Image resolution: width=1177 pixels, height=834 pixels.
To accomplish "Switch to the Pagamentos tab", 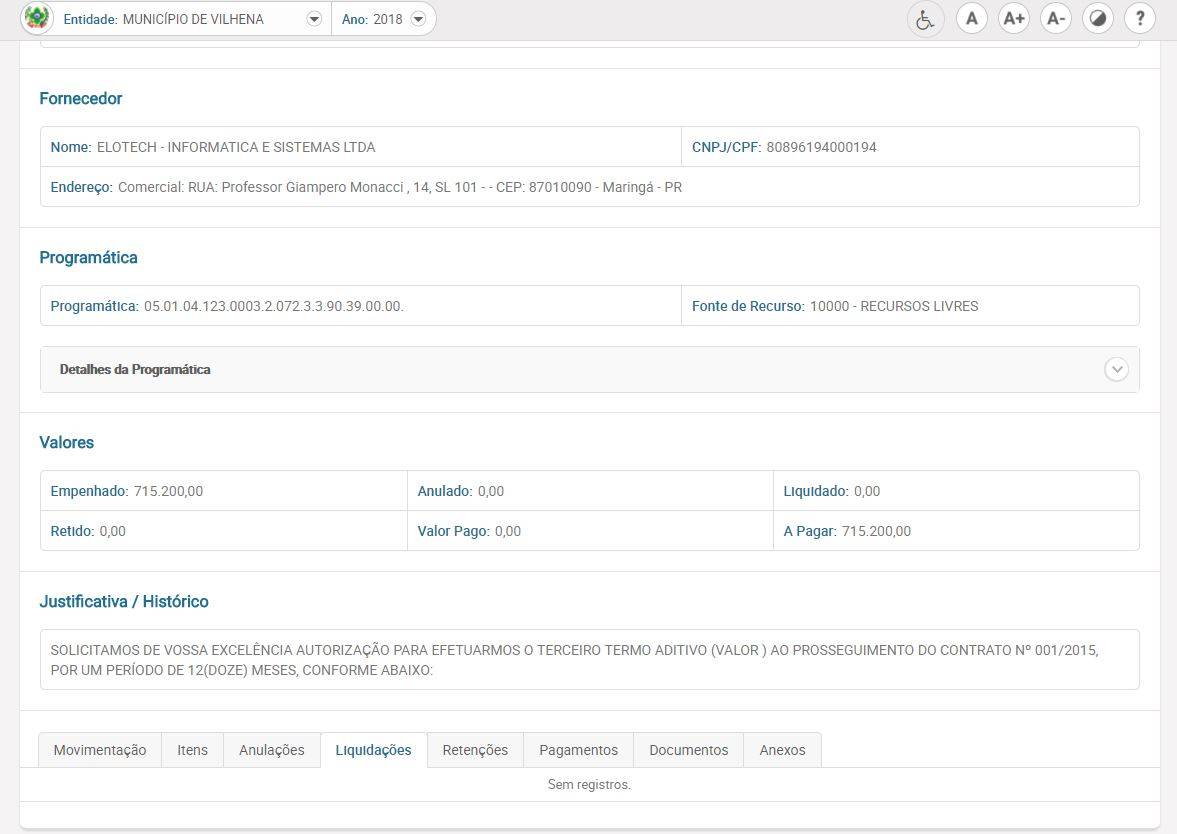I will click(579, 750).
